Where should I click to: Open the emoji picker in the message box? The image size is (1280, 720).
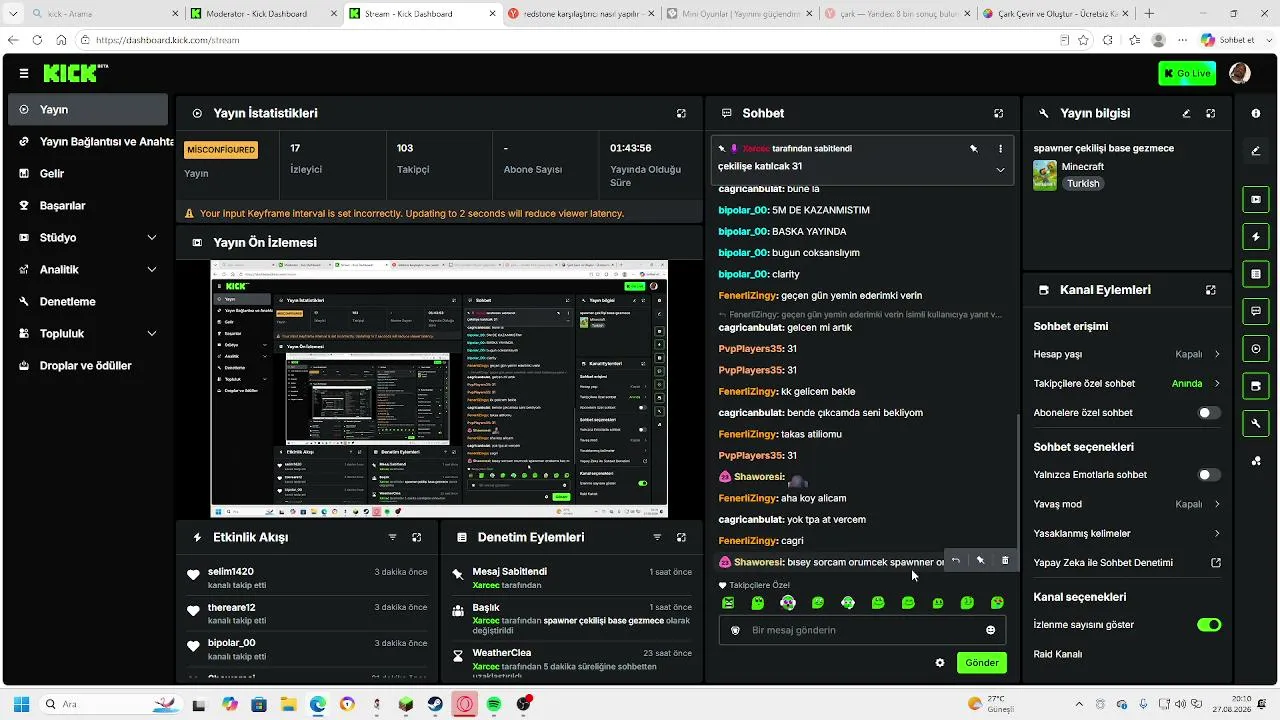click(x=991, y=630)
